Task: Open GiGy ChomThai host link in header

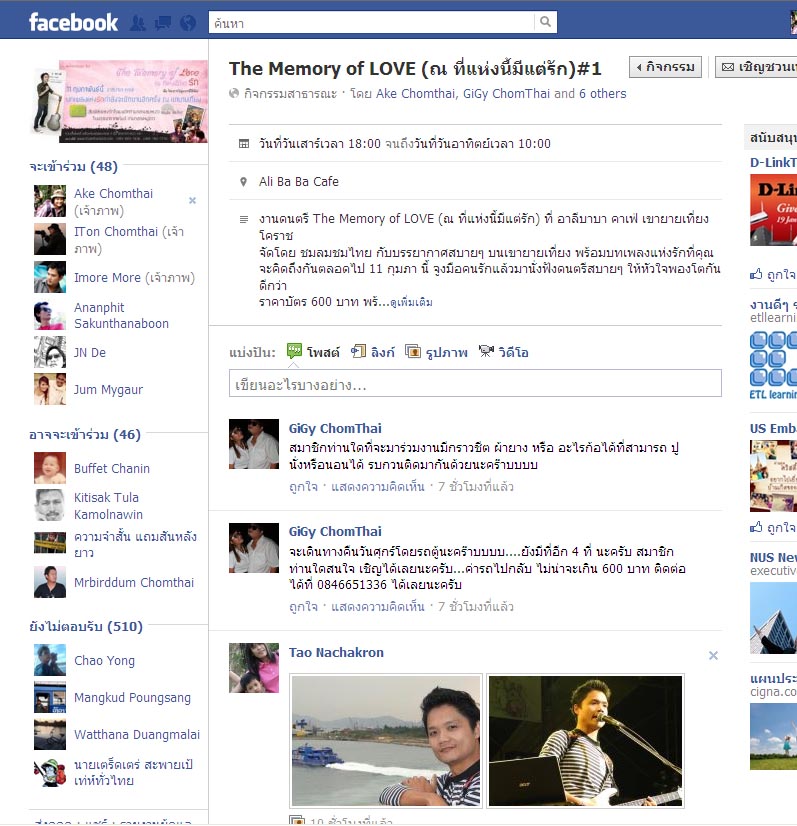Action: click(506, 93)
